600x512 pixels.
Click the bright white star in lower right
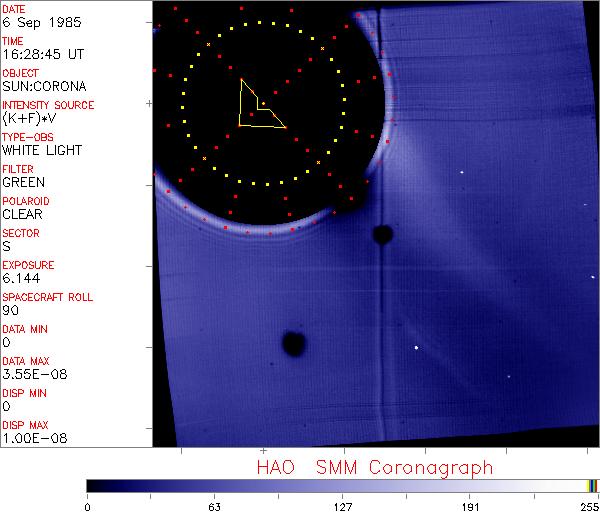coord(416,348)
